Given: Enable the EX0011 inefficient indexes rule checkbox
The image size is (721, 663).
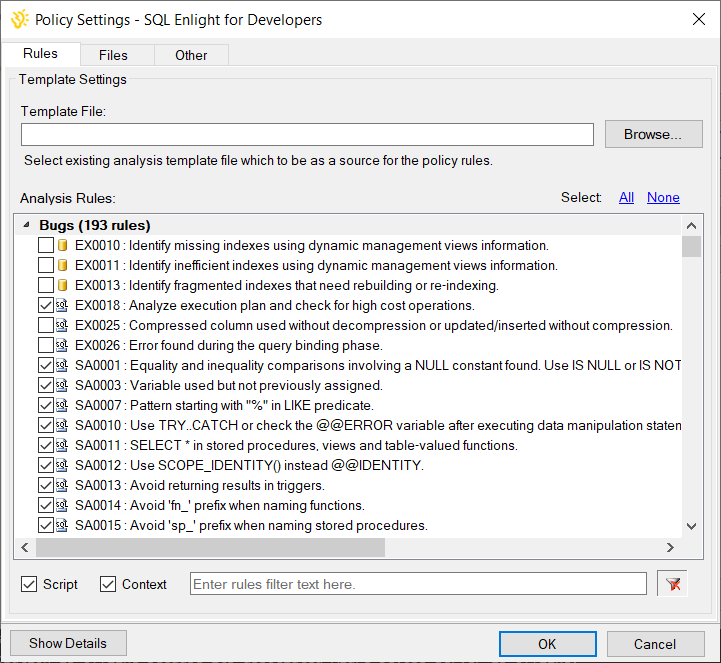Looking at the screenshot, I should (46, 265).
